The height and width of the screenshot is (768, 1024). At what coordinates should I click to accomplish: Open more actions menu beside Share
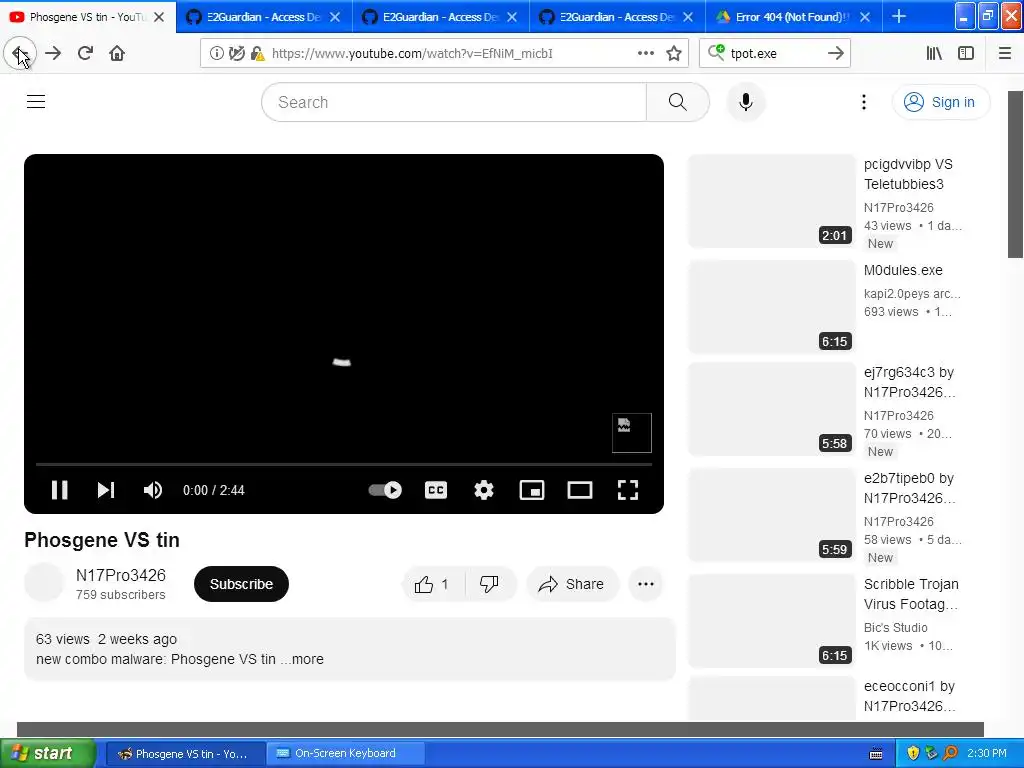click(646, 584)
